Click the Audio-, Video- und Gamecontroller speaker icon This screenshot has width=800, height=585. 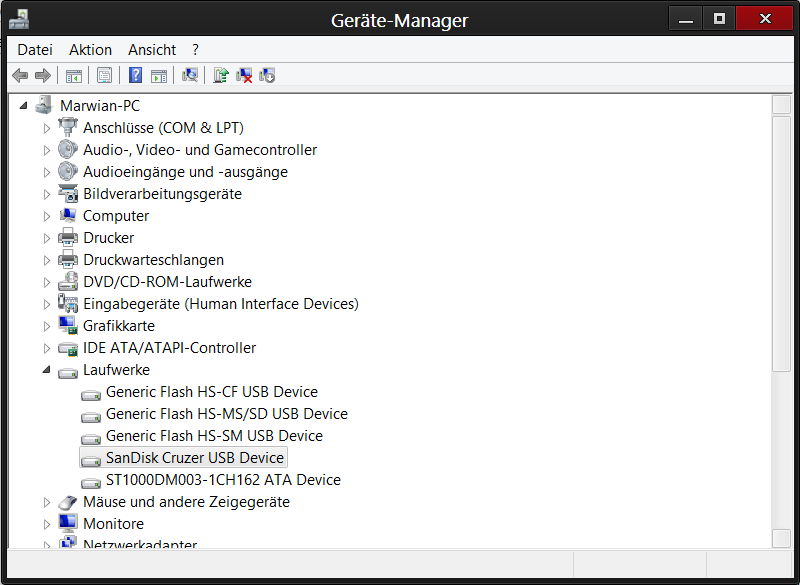(x=68, y=149)
